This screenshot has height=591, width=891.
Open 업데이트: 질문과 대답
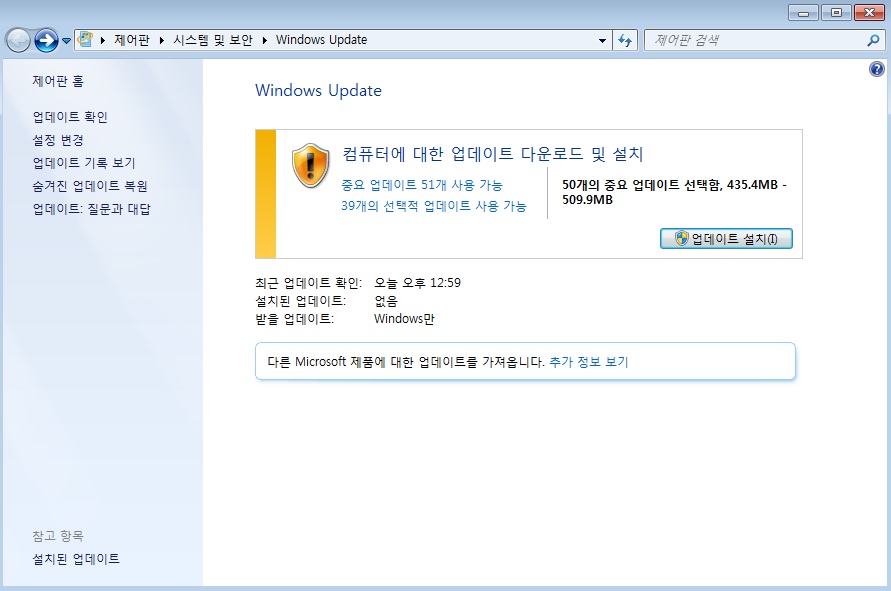coord(91,209)
